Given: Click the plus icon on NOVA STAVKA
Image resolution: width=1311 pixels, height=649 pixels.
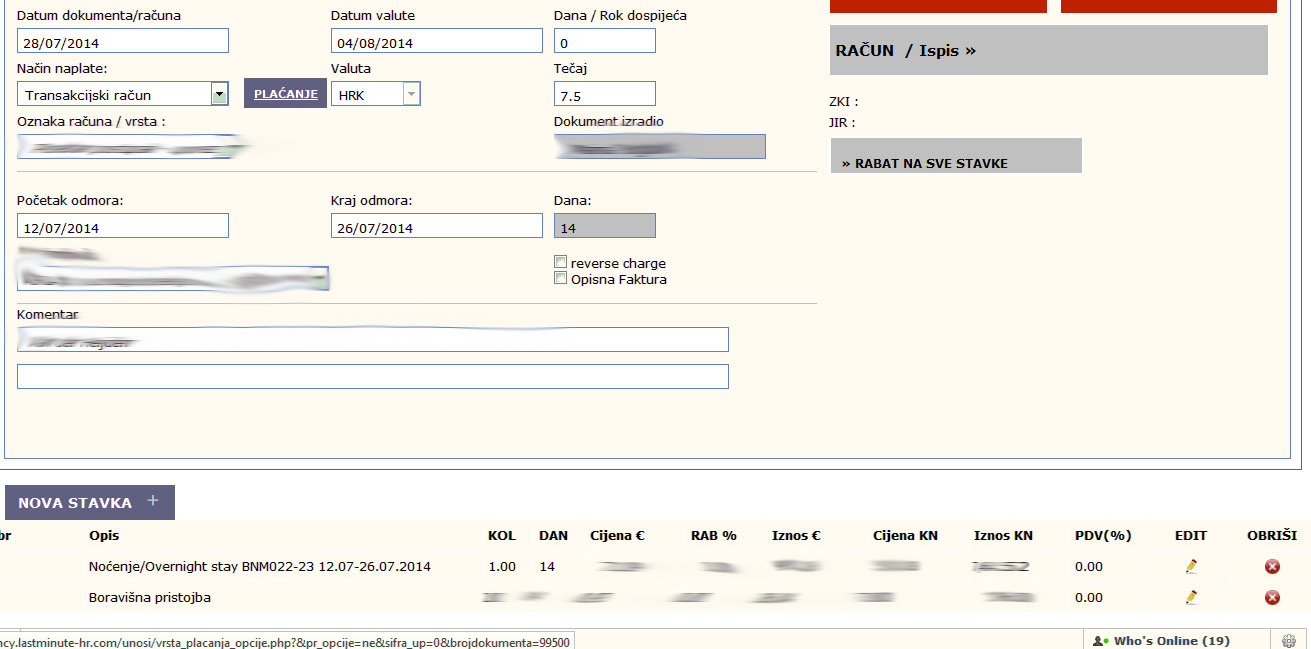Looking at the screenshot, I should [x=153, y=501].
